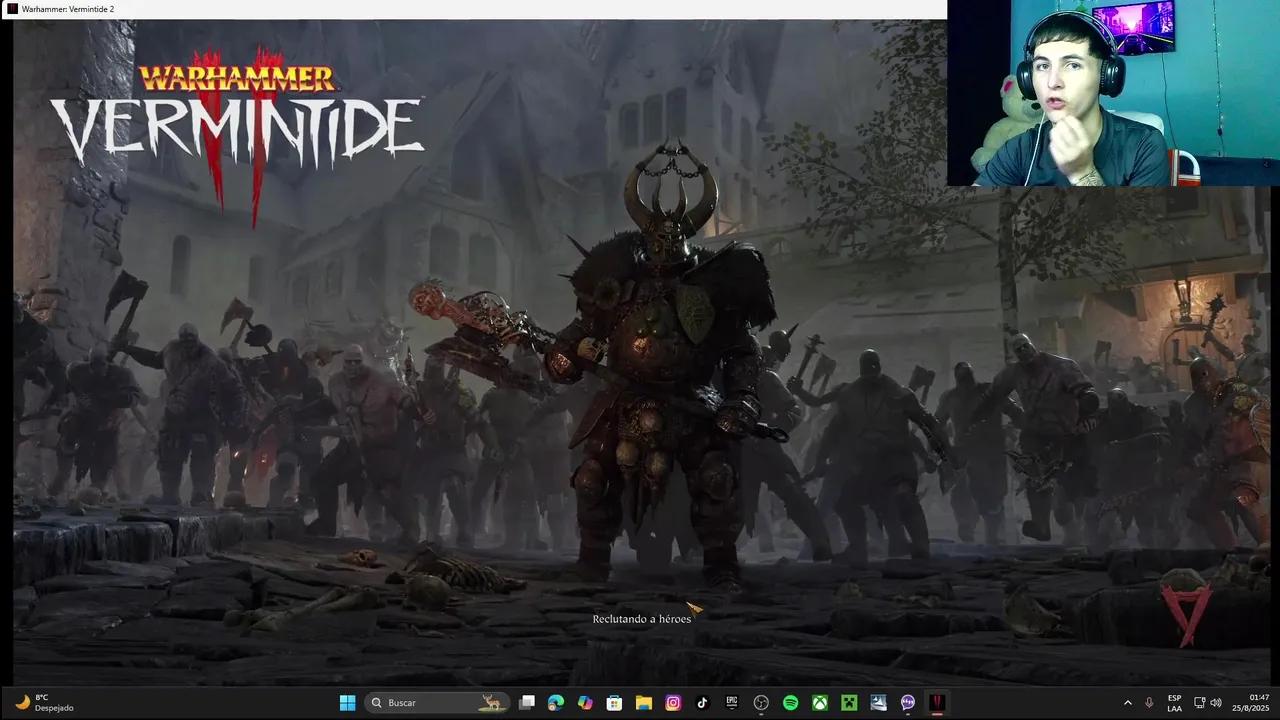Open Epic Games Launcher icon
The image size is (1280, 720).
(x=732, y=703)
